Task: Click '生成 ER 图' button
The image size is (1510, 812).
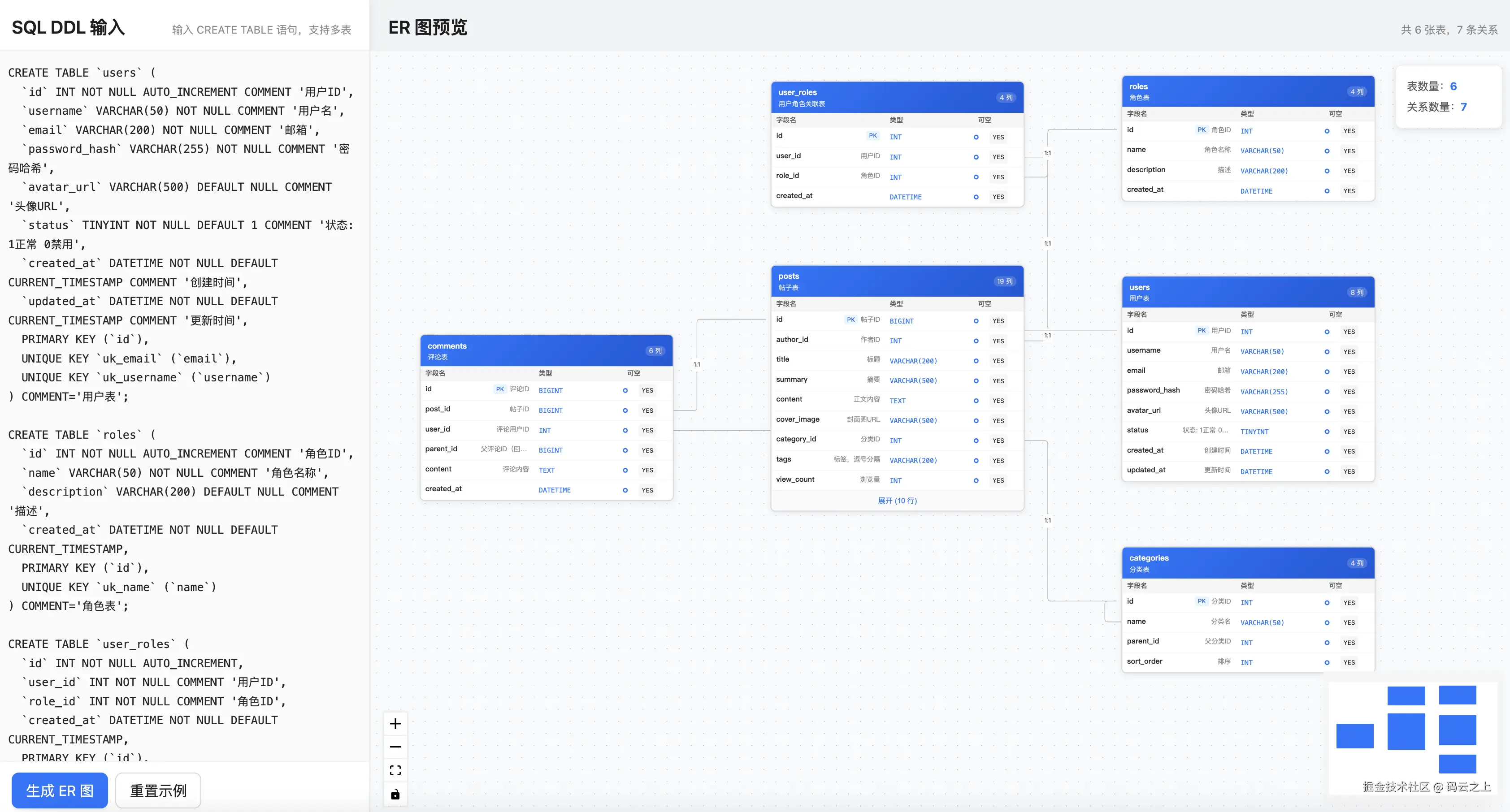Action: coord(59,790)
